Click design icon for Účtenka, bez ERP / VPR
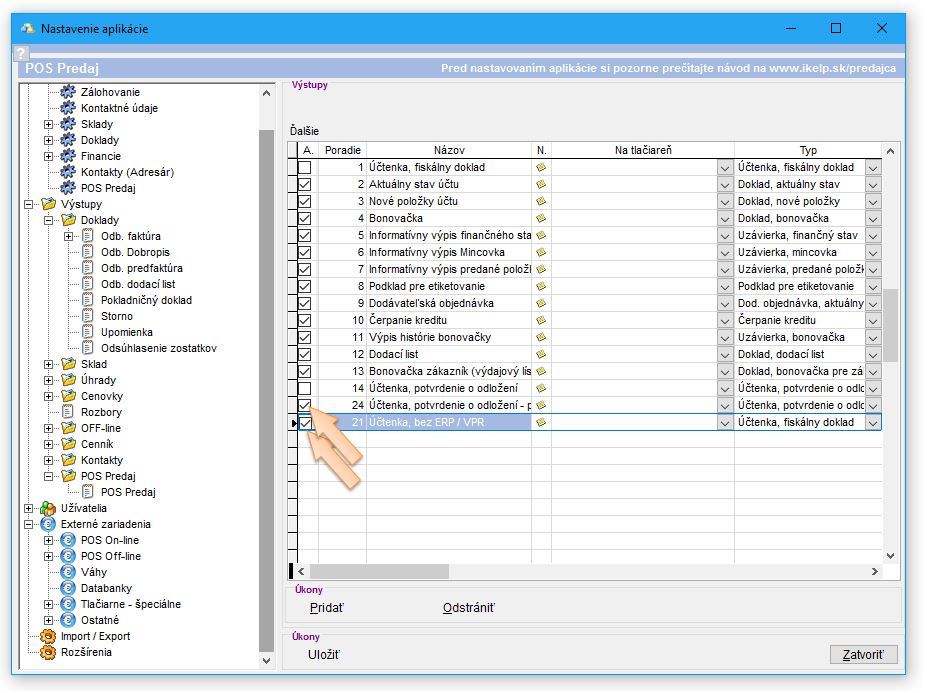The width and height of the screenshot is (927, 693). pyautogui.click(x=541, y=422)
